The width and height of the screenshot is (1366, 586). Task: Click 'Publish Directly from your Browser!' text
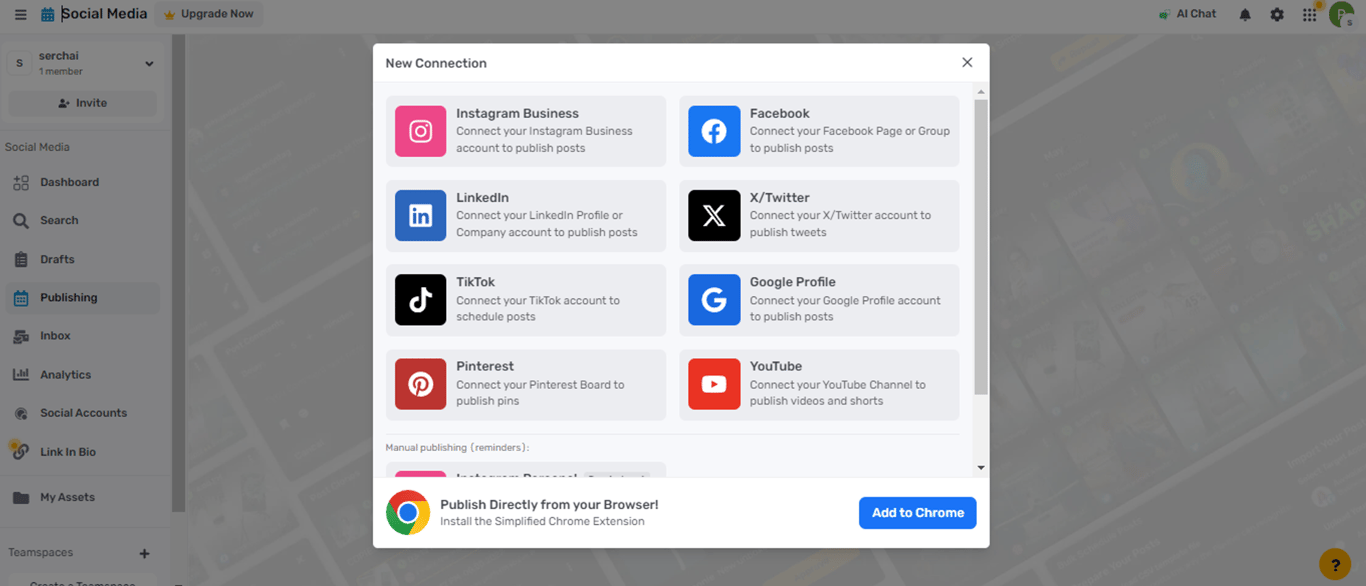tap(549, 505)
